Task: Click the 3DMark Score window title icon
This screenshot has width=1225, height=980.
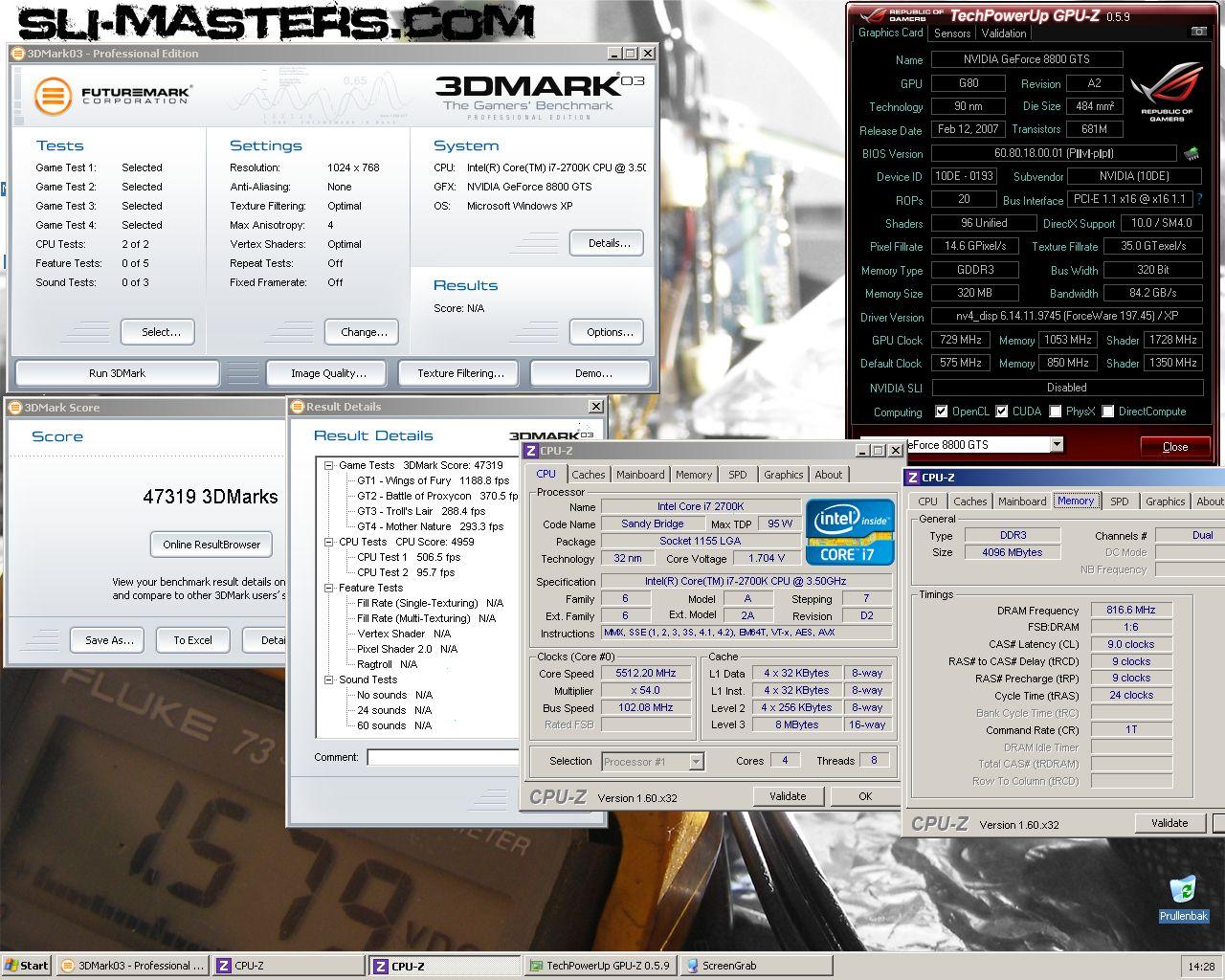Action: tap(14, 407)
